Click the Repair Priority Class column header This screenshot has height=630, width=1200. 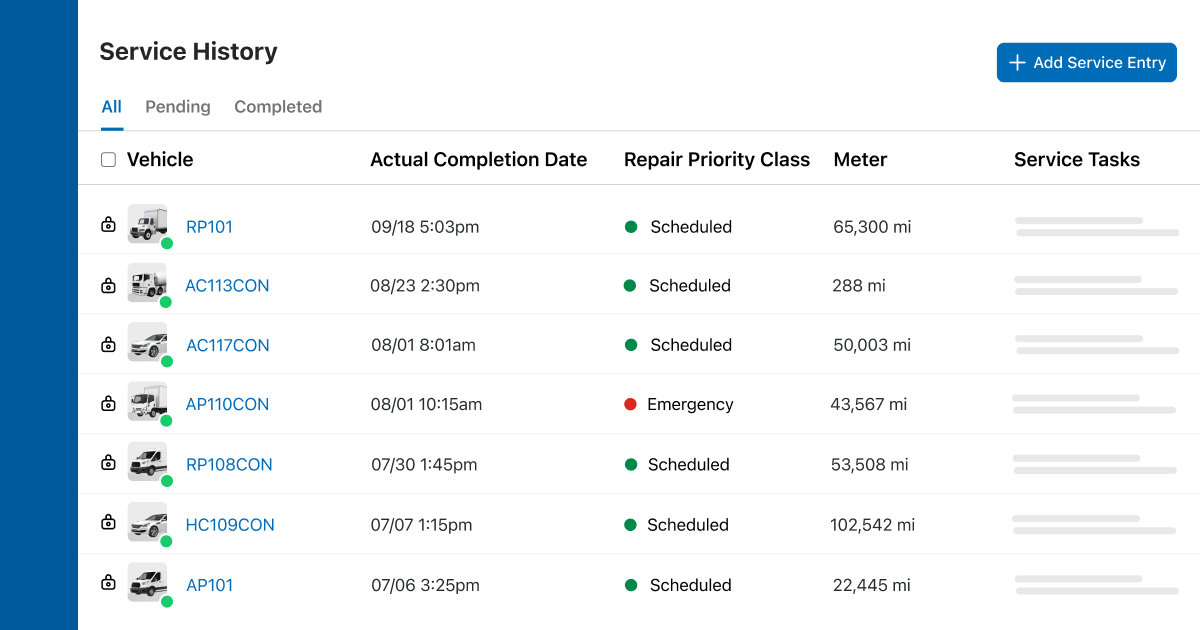tap(716, 160)
